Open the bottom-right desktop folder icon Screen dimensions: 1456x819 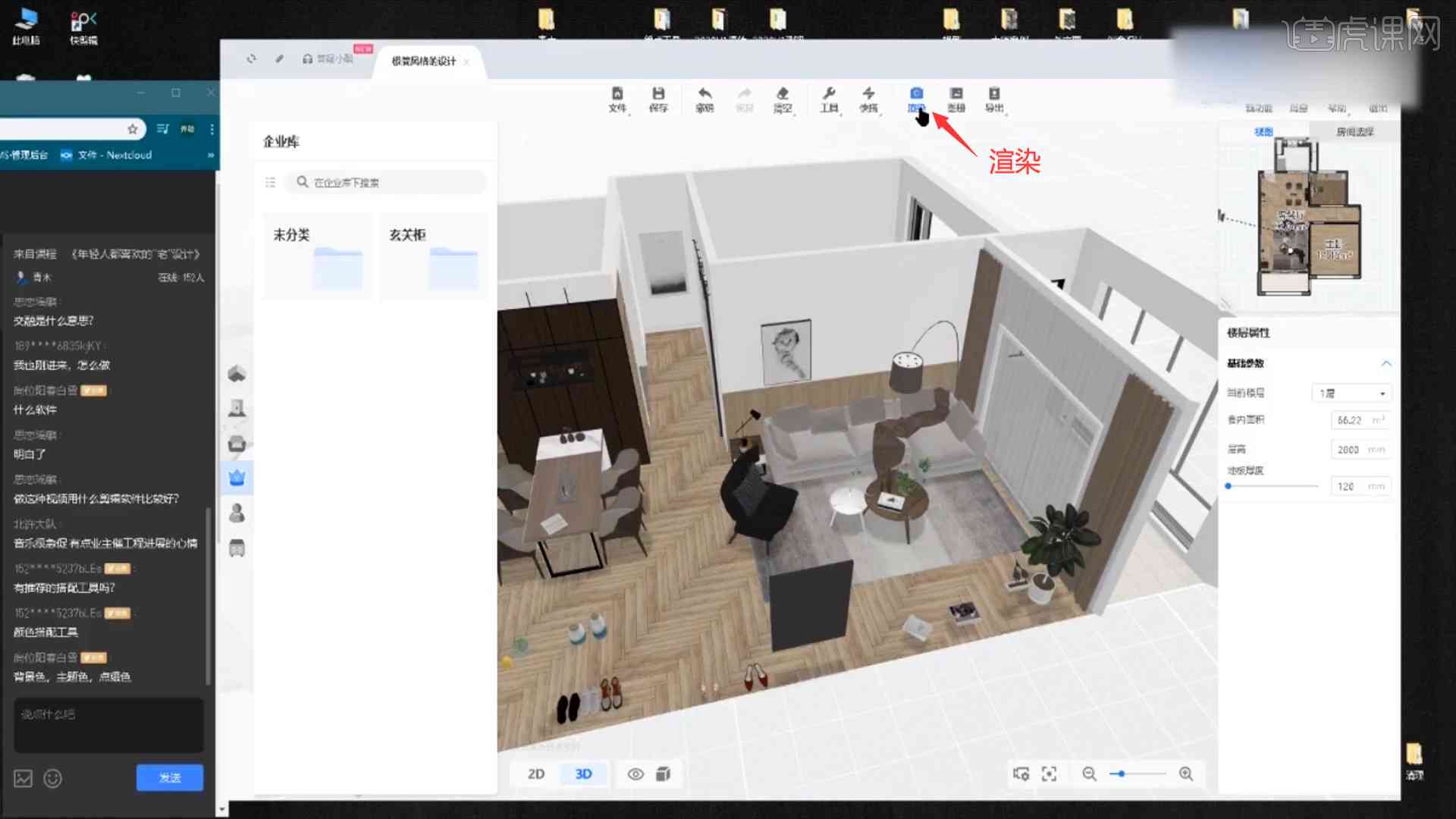pos(1414,761)
